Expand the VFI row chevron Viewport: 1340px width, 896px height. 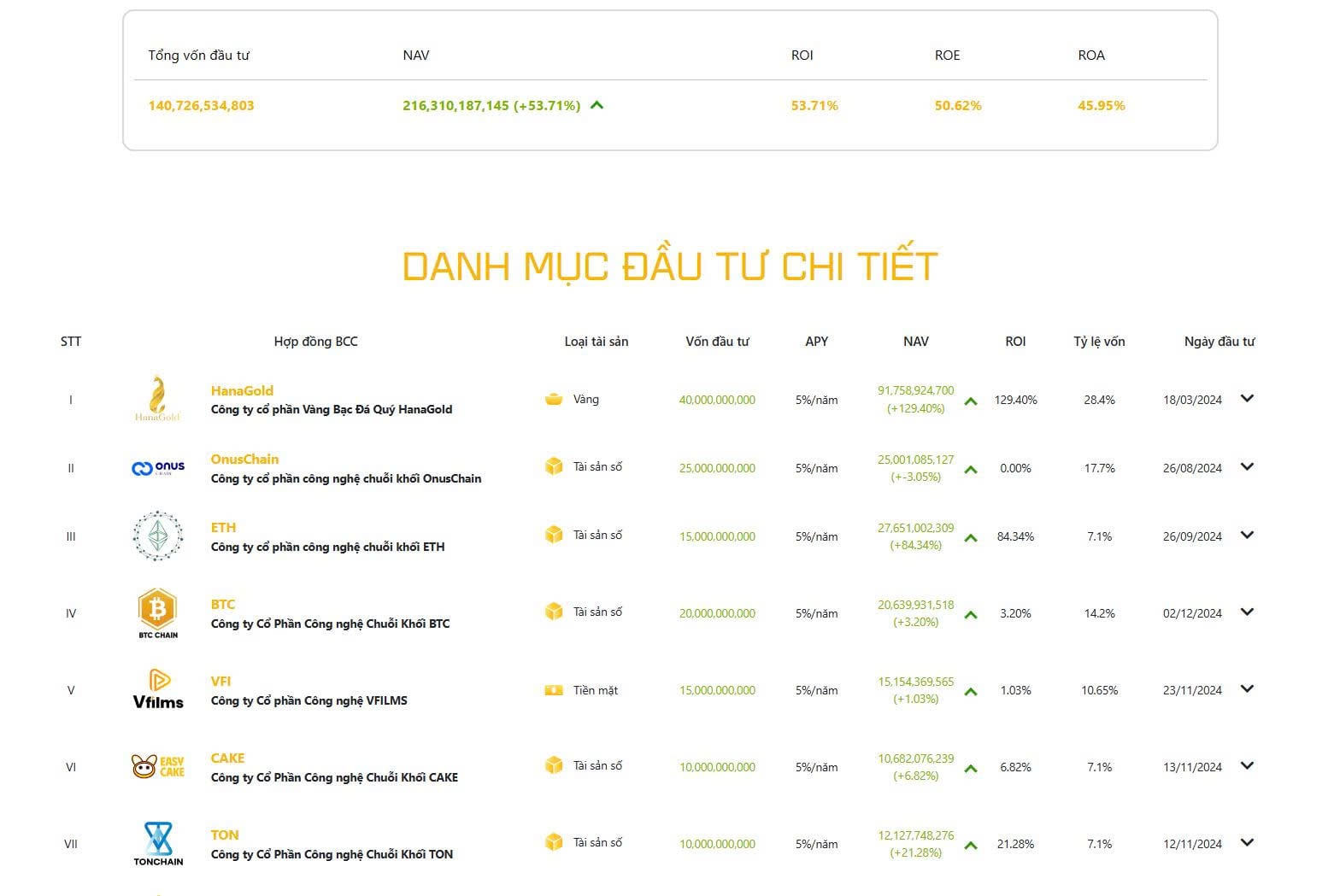click(x=1247, y=689)
